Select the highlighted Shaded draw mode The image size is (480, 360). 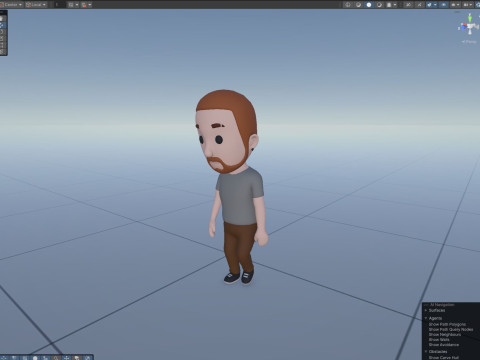coord(369,5)
